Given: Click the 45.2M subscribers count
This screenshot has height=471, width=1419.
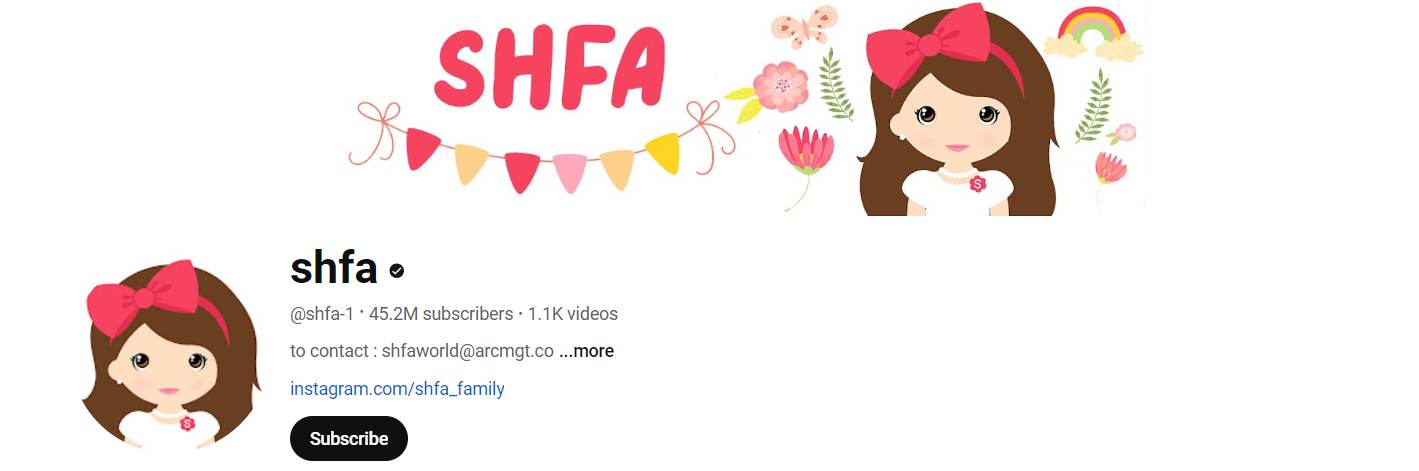Looking at the screenshot, I should point(441,314).
